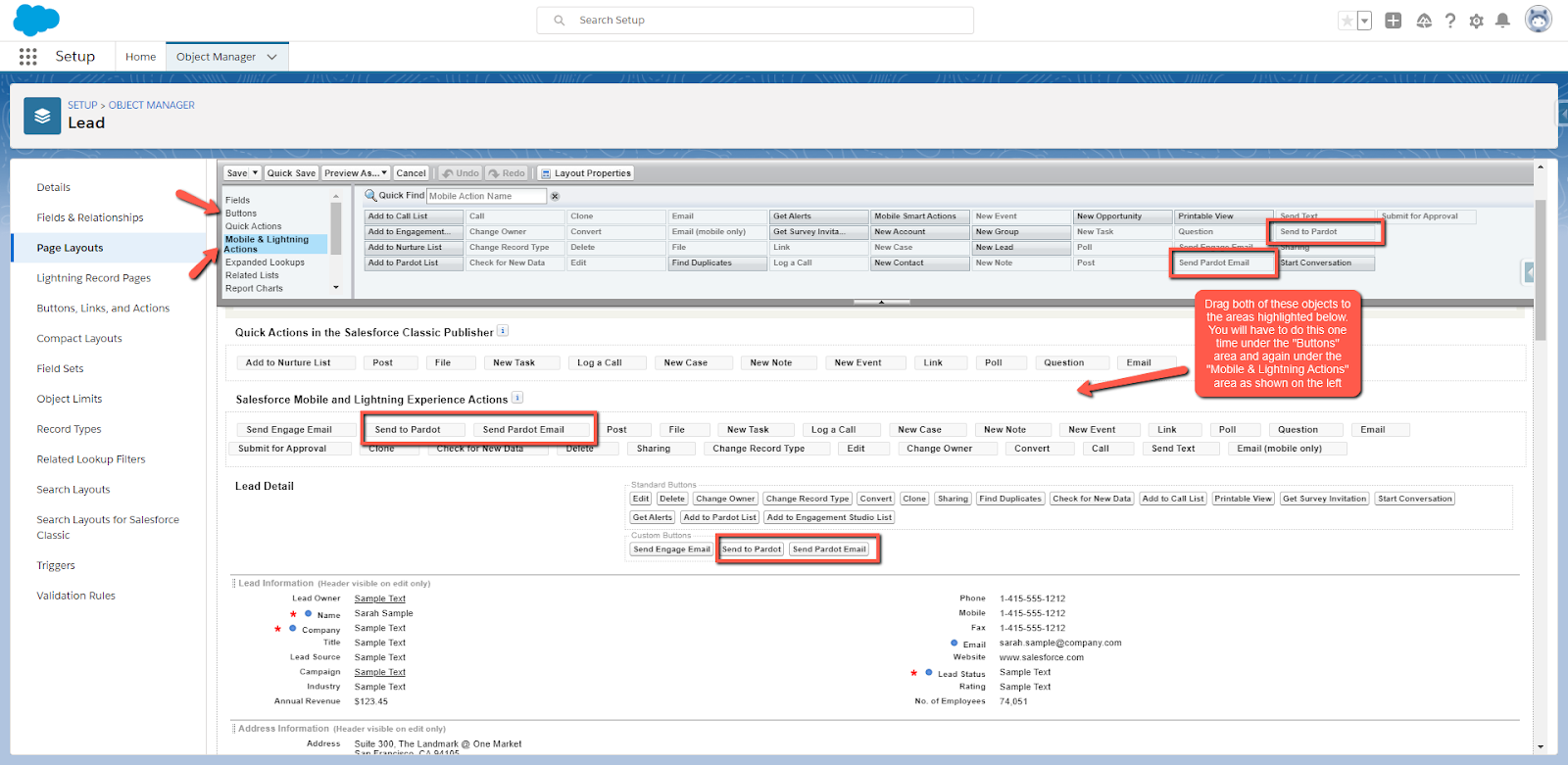The width and height of the screenshot is (1568, 765).
Task: Clear Quick Find with the X icon
Action: (555, 196)
